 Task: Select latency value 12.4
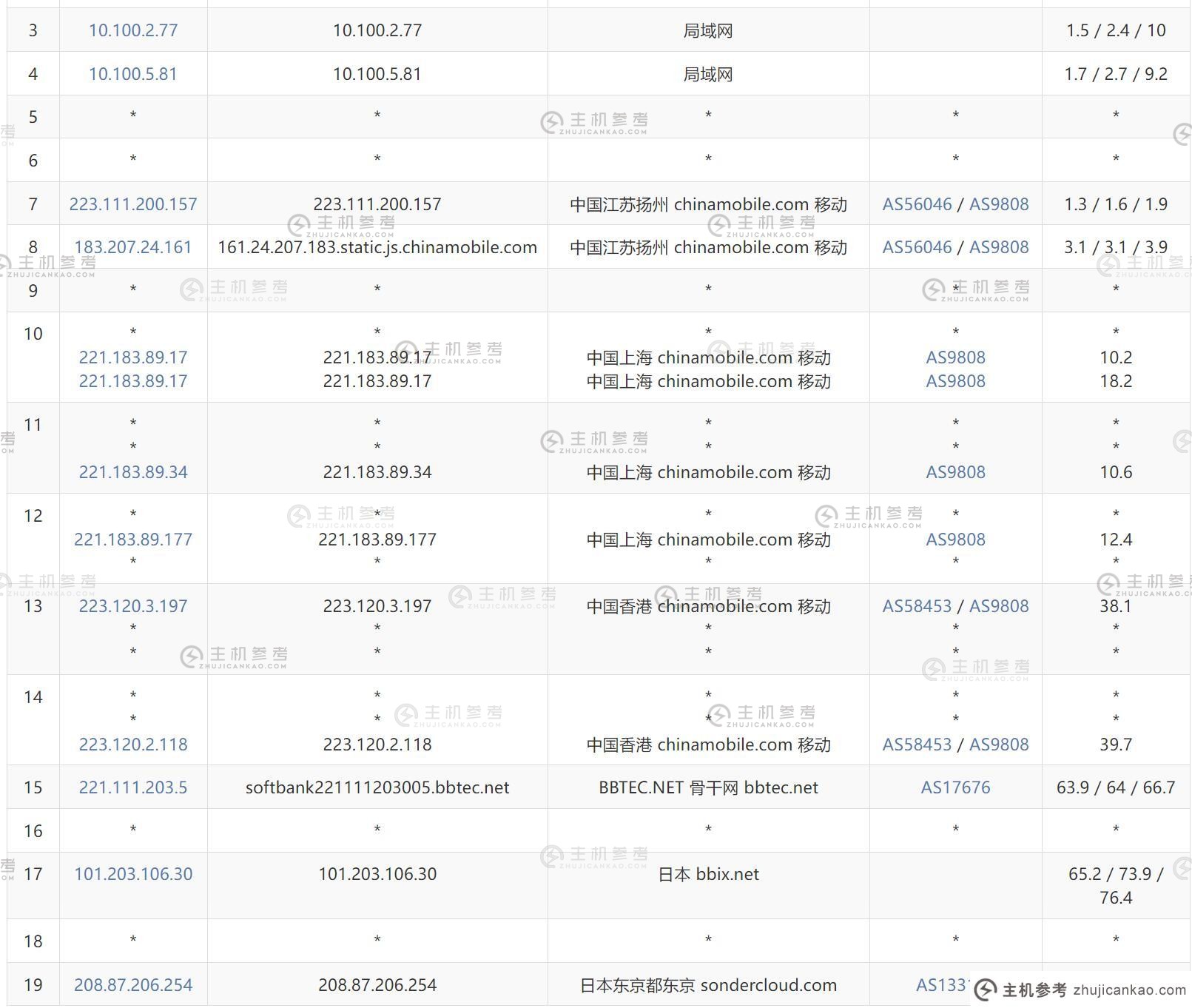[1116, 540]
